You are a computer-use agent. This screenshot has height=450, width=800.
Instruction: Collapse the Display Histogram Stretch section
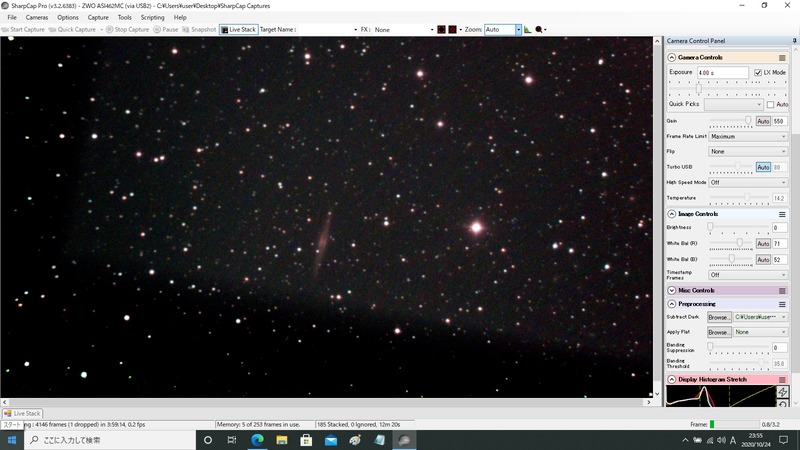click(x=672, y=380)
